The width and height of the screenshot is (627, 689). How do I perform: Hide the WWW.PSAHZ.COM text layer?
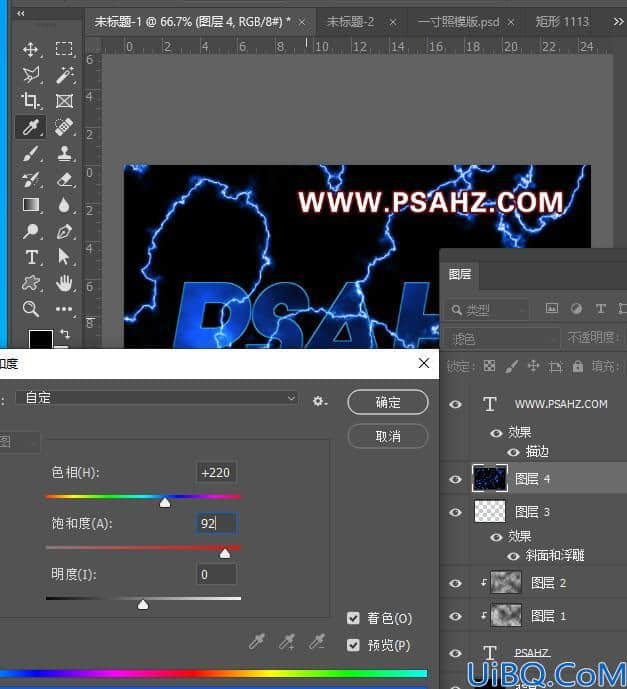pos(456,404)
